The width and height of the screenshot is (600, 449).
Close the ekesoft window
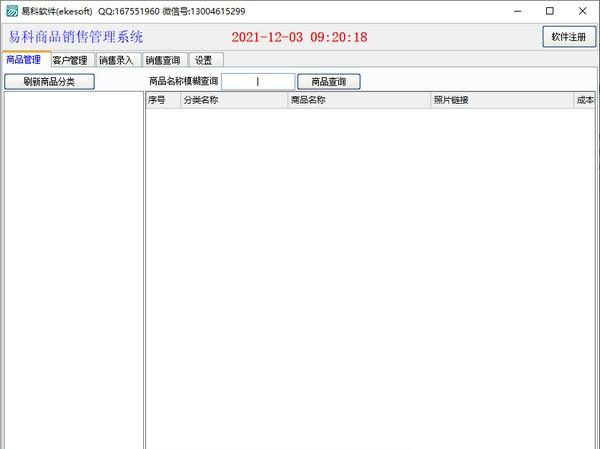pos(582,11)
